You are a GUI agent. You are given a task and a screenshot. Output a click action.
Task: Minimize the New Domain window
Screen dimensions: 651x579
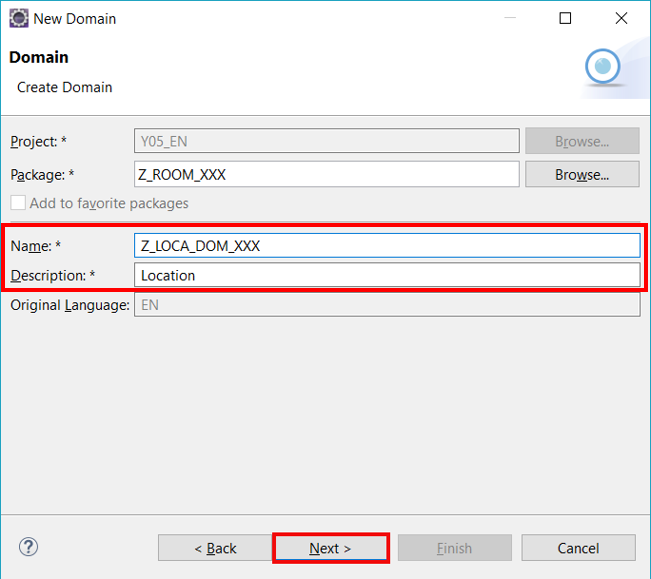pos(510,18)
